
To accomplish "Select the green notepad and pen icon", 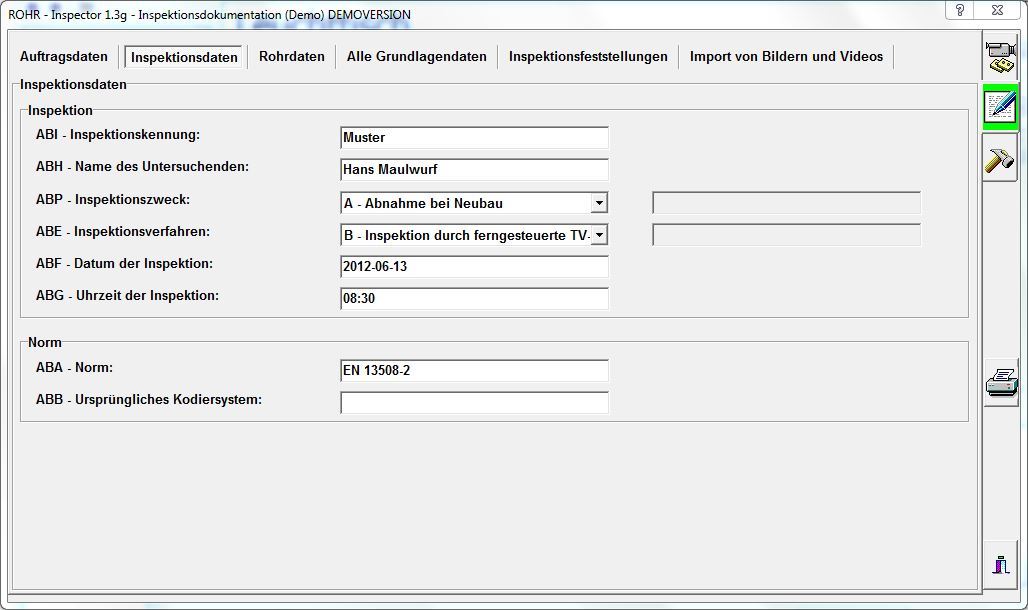I will pos(1000,107).
